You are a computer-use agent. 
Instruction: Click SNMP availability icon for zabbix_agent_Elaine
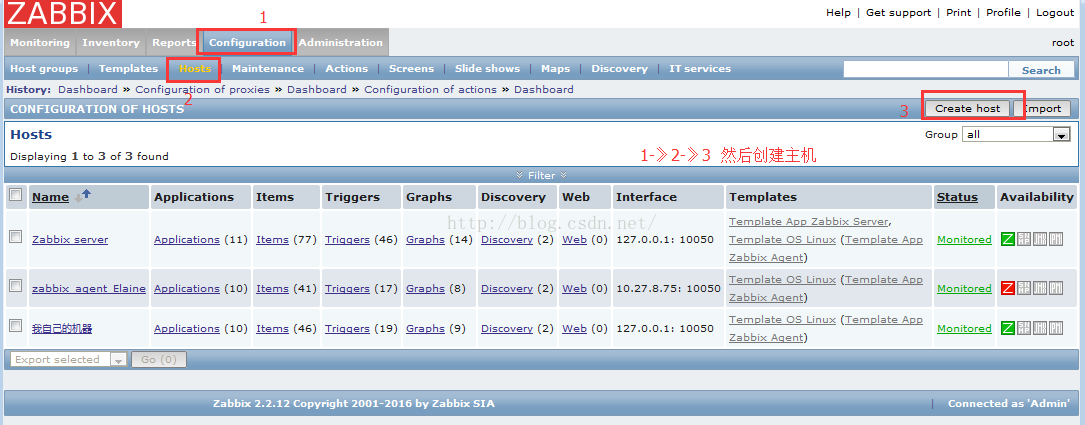tap(1024, 288)
